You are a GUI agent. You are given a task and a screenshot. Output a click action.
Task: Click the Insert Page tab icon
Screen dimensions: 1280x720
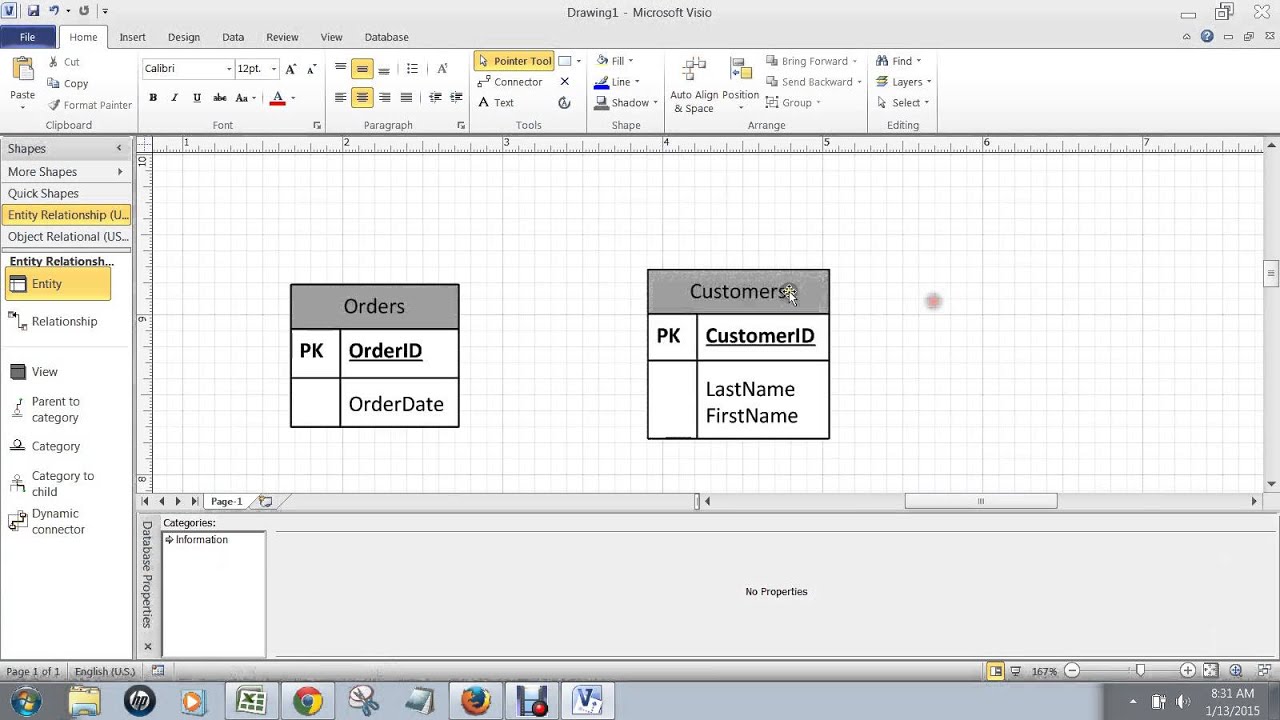coord(265,501)
